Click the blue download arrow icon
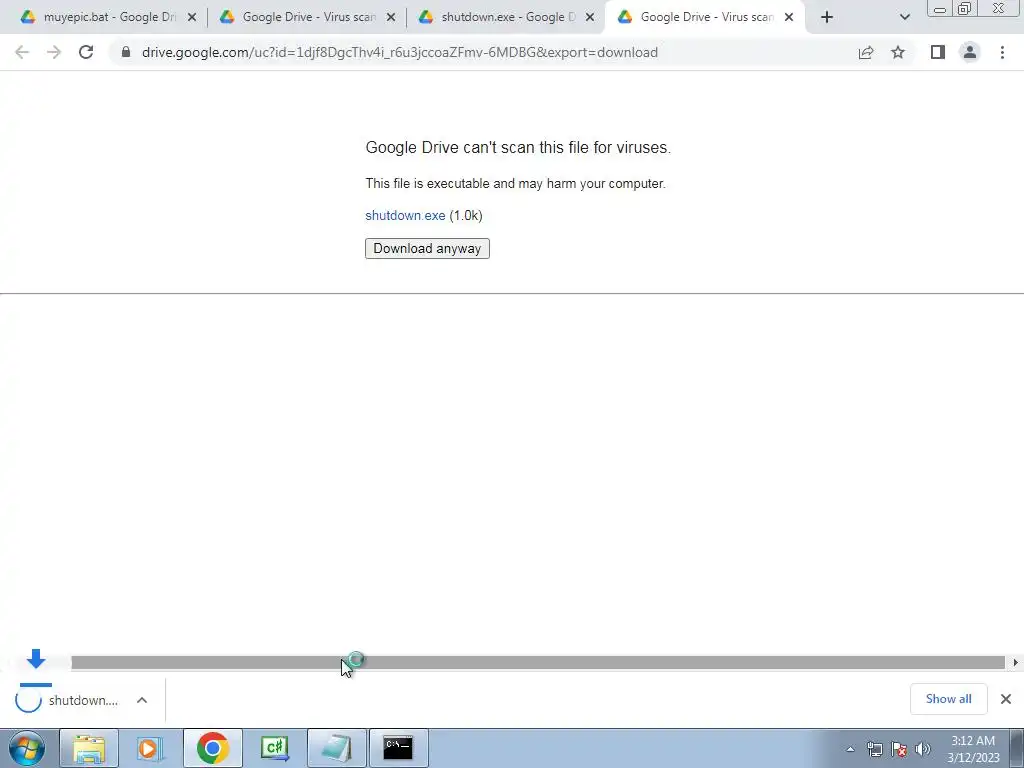1024x768 pixels. point(36,660)
